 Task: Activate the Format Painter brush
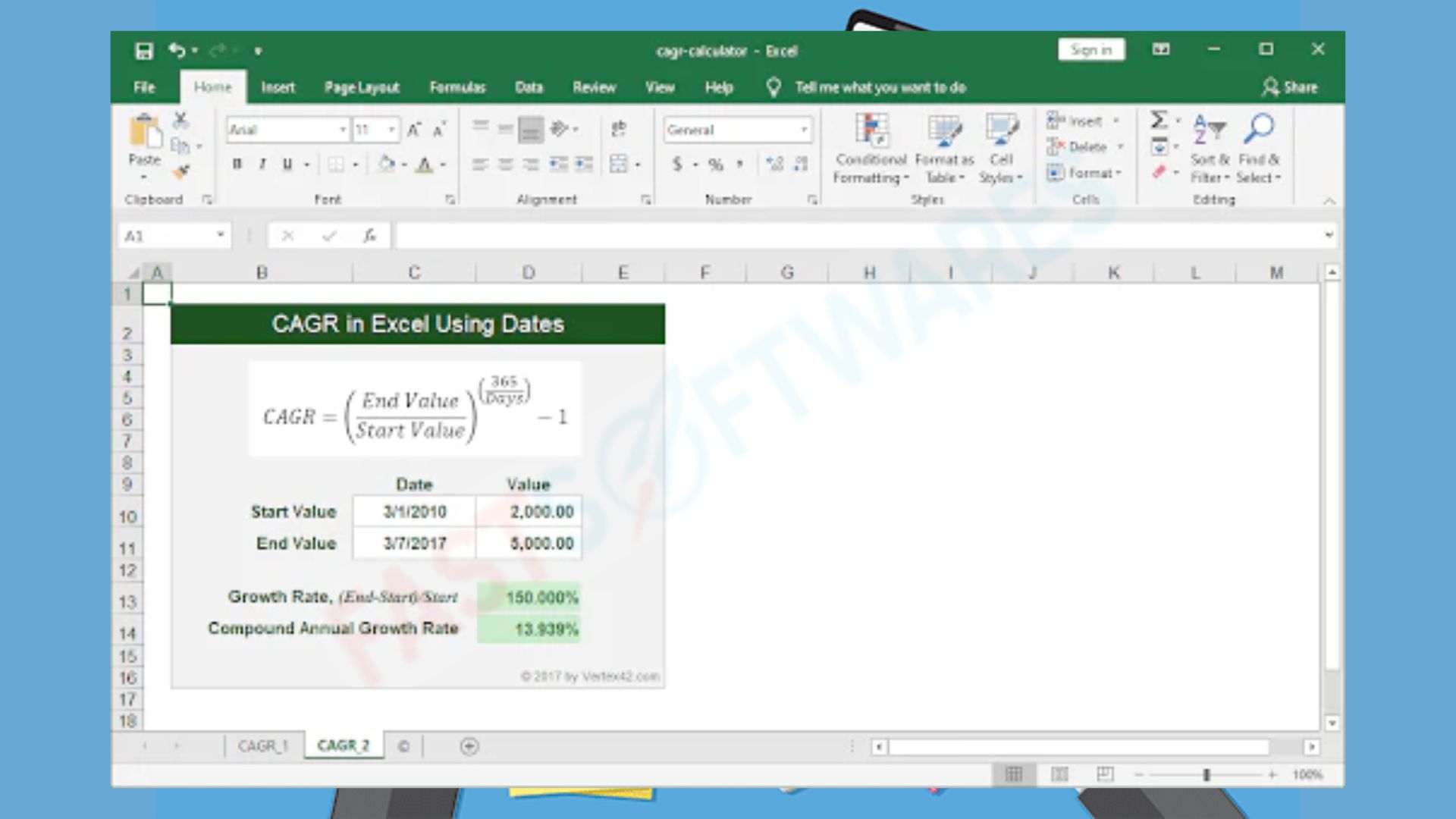click(180, 172)
